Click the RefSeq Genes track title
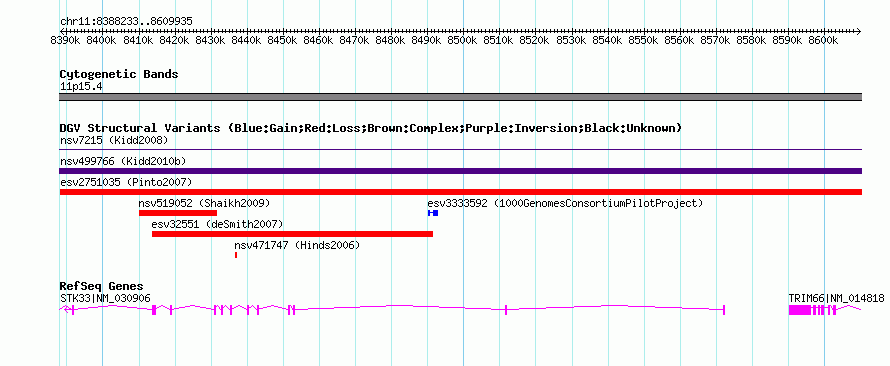This screenshot has height=366, width=890. coord(101,286)
